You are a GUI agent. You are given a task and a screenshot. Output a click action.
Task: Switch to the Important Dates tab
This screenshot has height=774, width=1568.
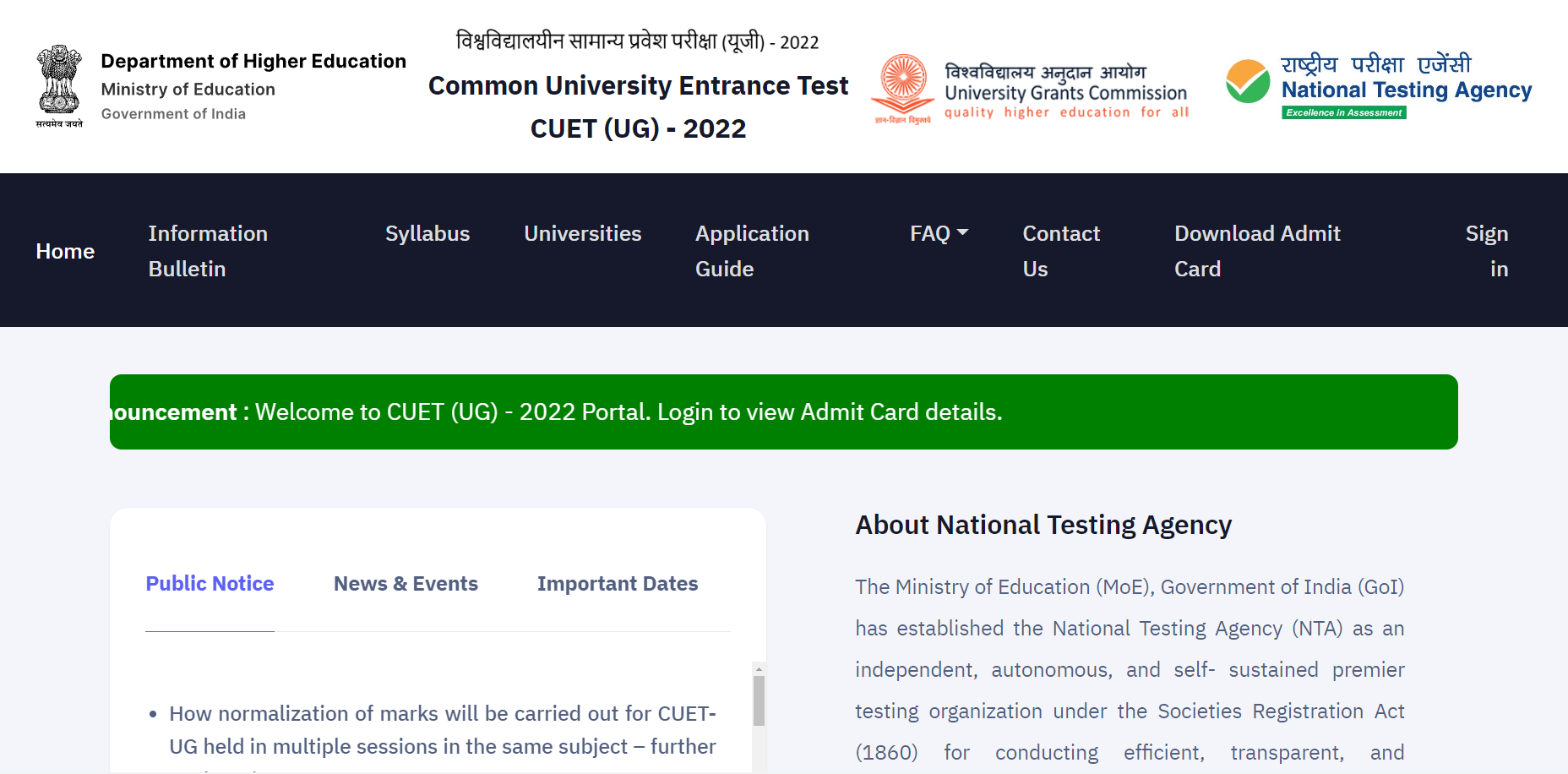(x=618, y=584)
